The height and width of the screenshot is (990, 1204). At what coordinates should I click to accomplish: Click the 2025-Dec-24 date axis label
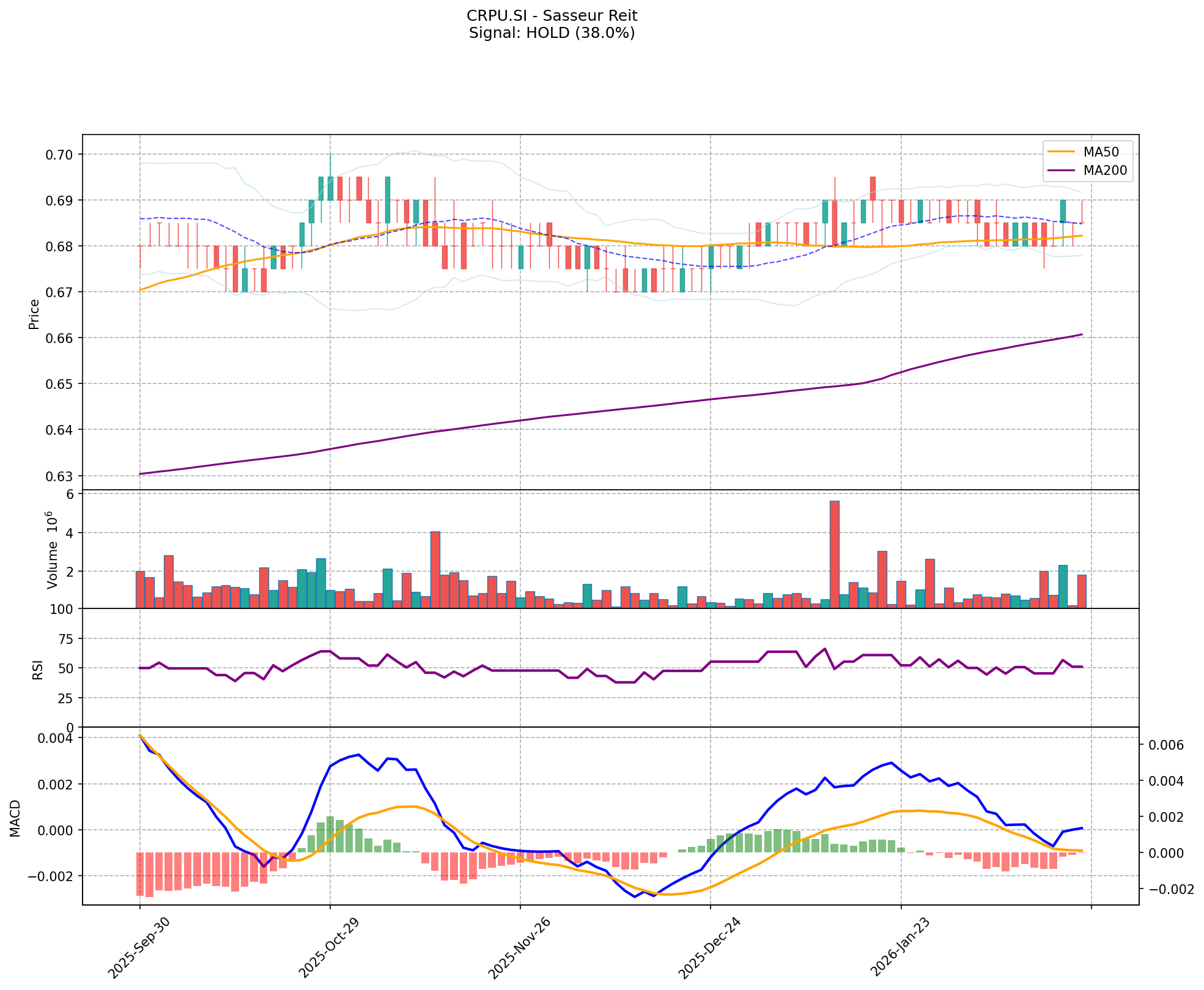[711, 947]
